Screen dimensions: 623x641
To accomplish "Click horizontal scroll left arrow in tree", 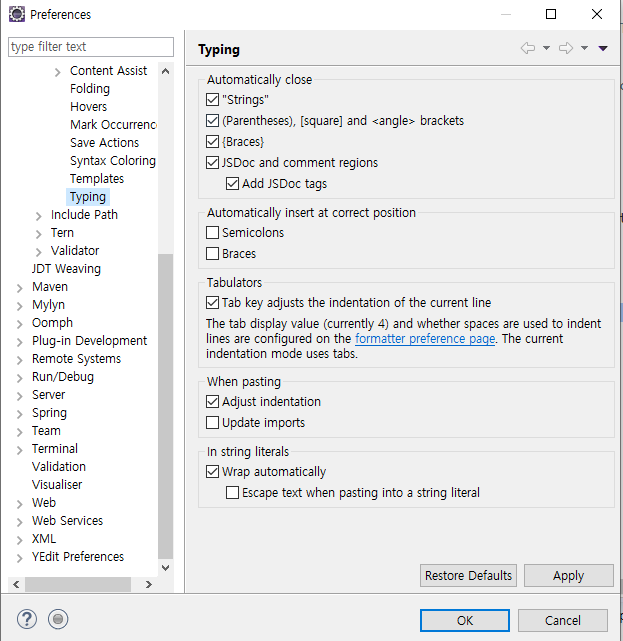I will tap(16, 584).
